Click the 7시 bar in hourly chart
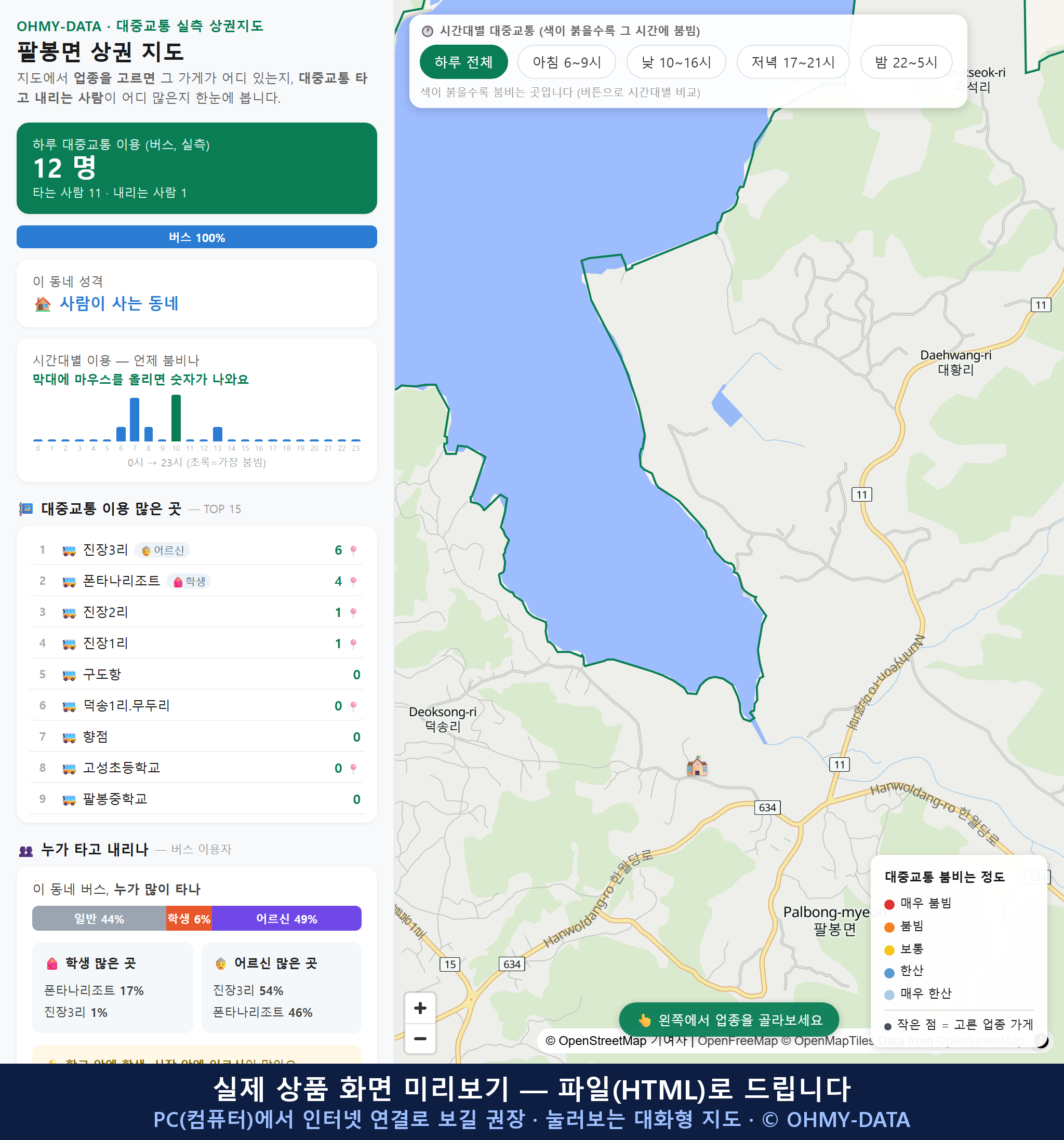Viewport: 1064px width, 1140px height. 135,419
